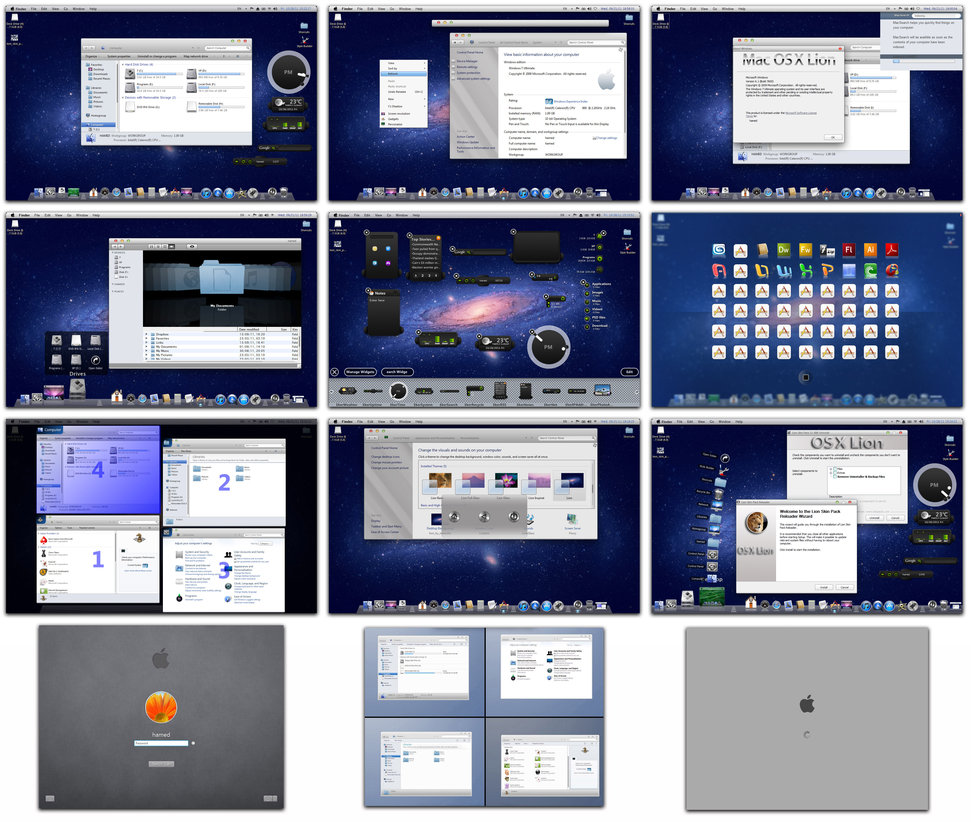This screenshot has height=822, width=971.
Task: Select the Notes widget in the widget dashboard
Action: (386, 312)
